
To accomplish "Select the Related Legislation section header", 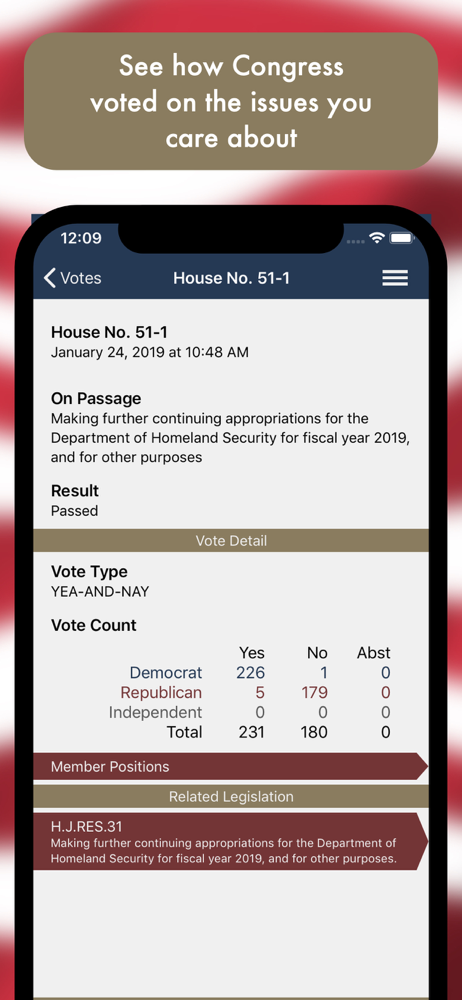I will coord(231,797).
